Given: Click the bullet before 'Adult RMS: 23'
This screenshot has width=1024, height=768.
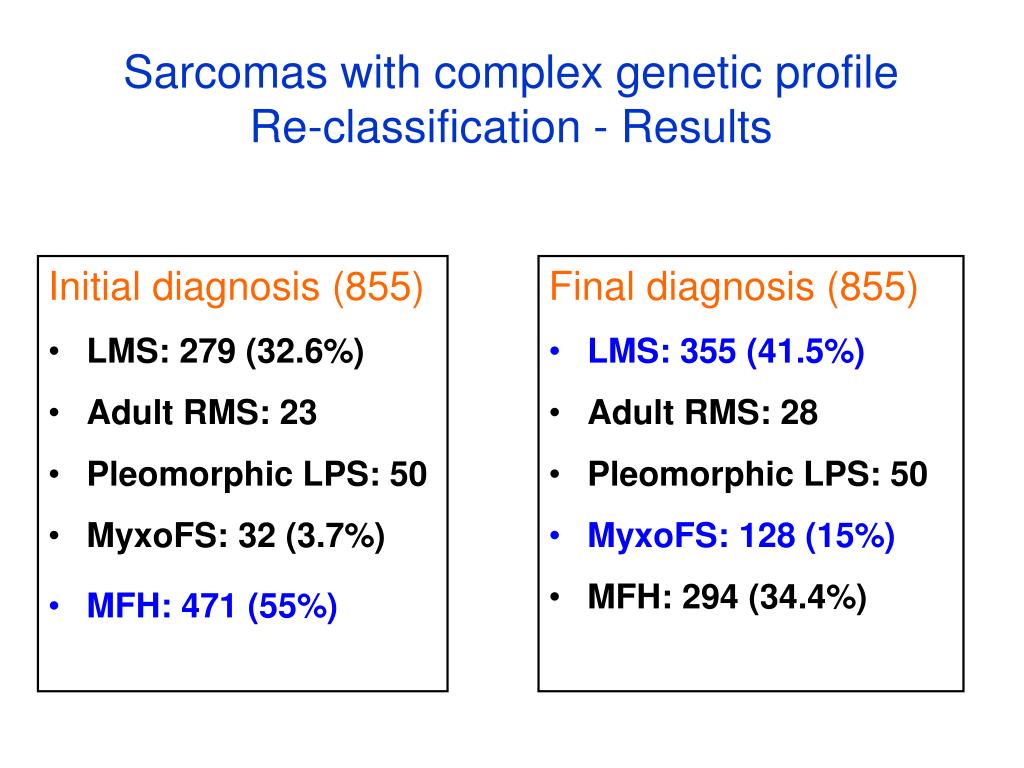Looking at the screenshot, I should (54, 413).
